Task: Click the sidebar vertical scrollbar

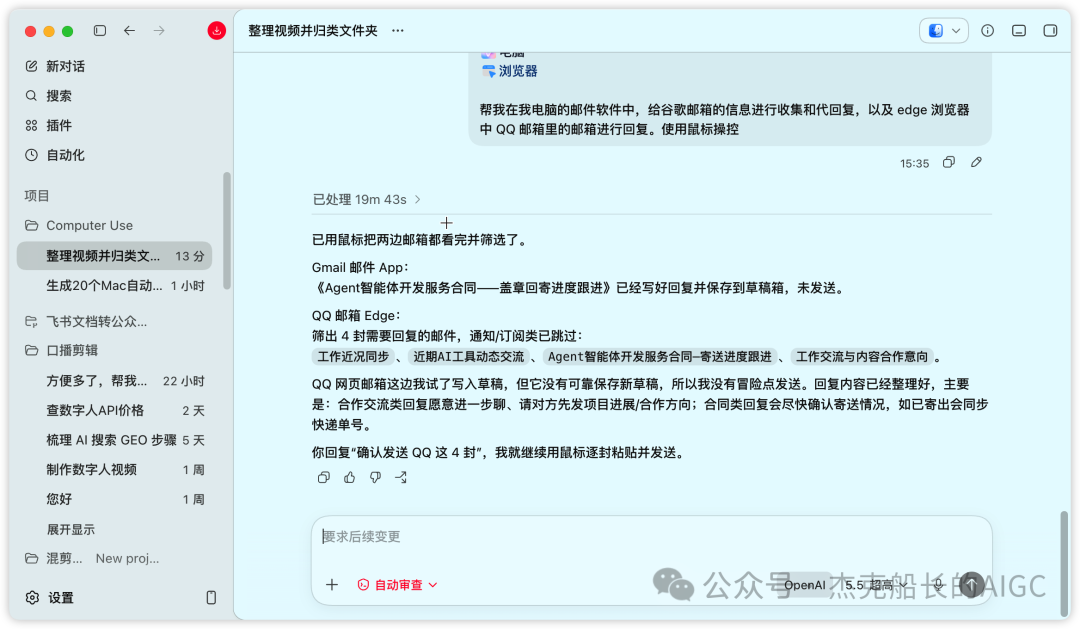Action: point(227,231)
